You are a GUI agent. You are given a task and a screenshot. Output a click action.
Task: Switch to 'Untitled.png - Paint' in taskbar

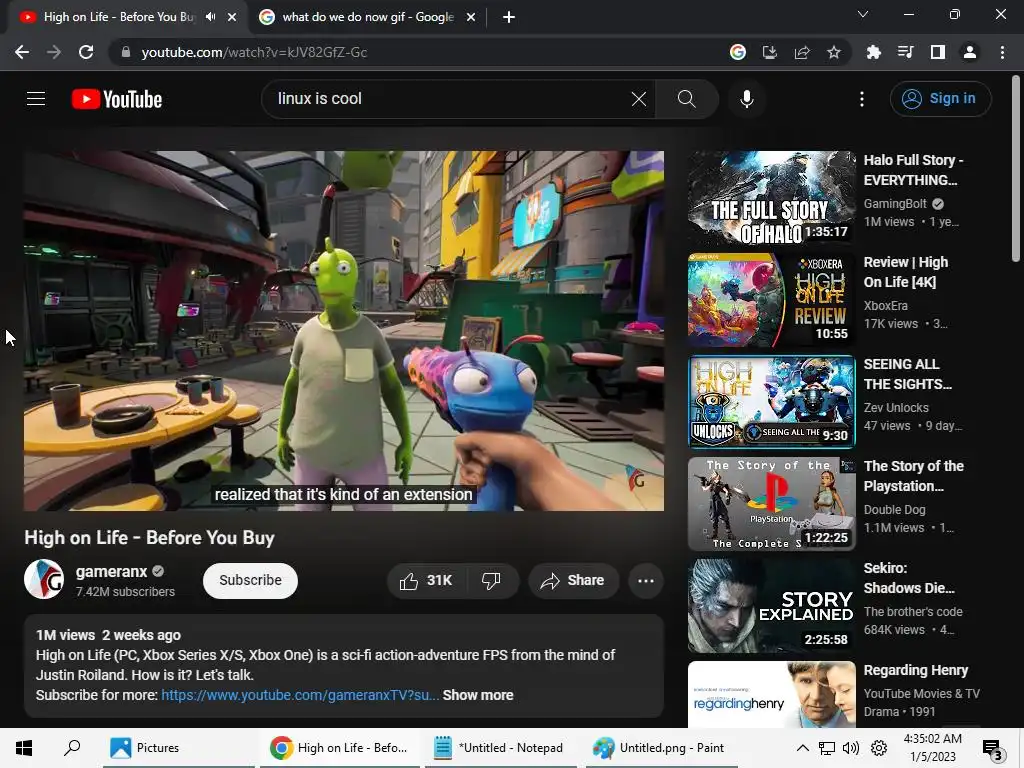tap(660, 748)
